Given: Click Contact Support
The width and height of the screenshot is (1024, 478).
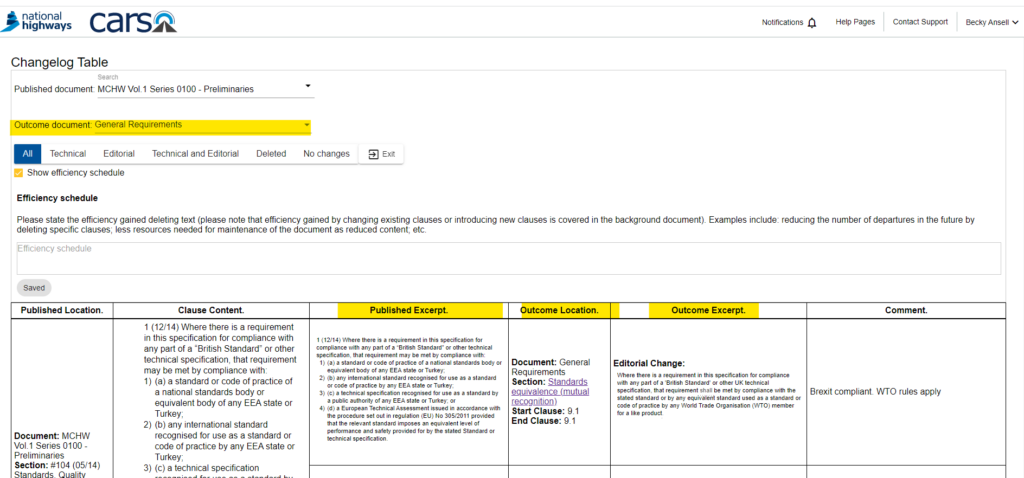Looking at the screenshot, I should pyautogui.click(x=920, y=22).
